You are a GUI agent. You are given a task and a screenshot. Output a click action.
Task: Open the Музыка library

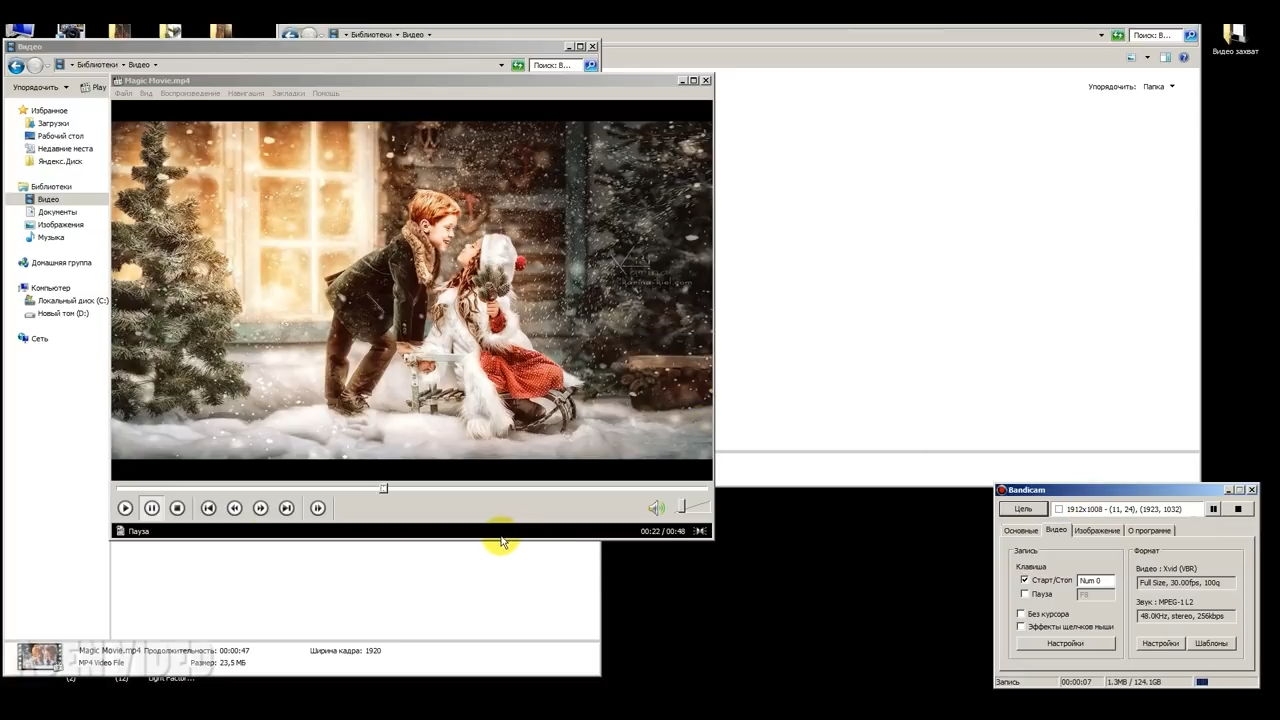[51, 237]
